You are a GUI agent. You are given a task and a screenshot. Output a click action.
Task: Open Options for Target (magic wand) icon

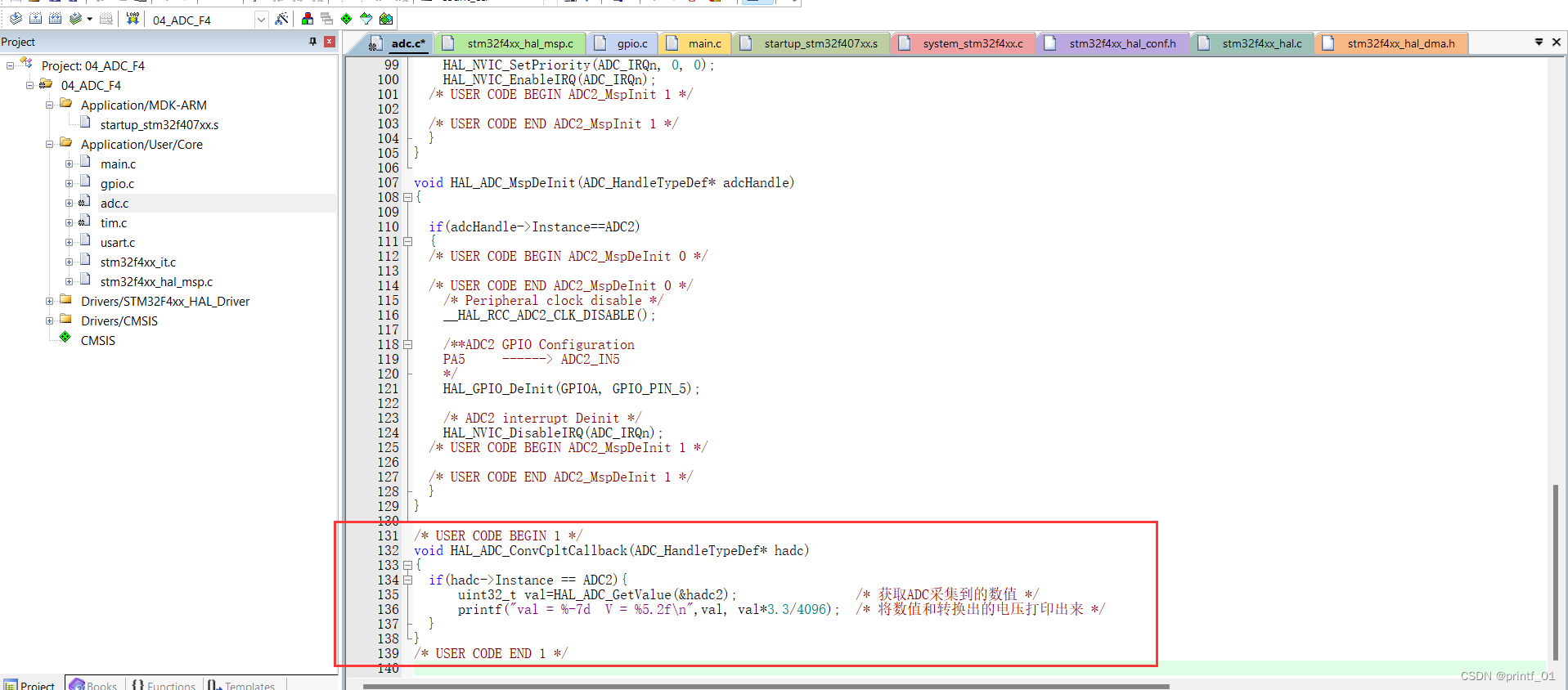[x=281, y=18]
